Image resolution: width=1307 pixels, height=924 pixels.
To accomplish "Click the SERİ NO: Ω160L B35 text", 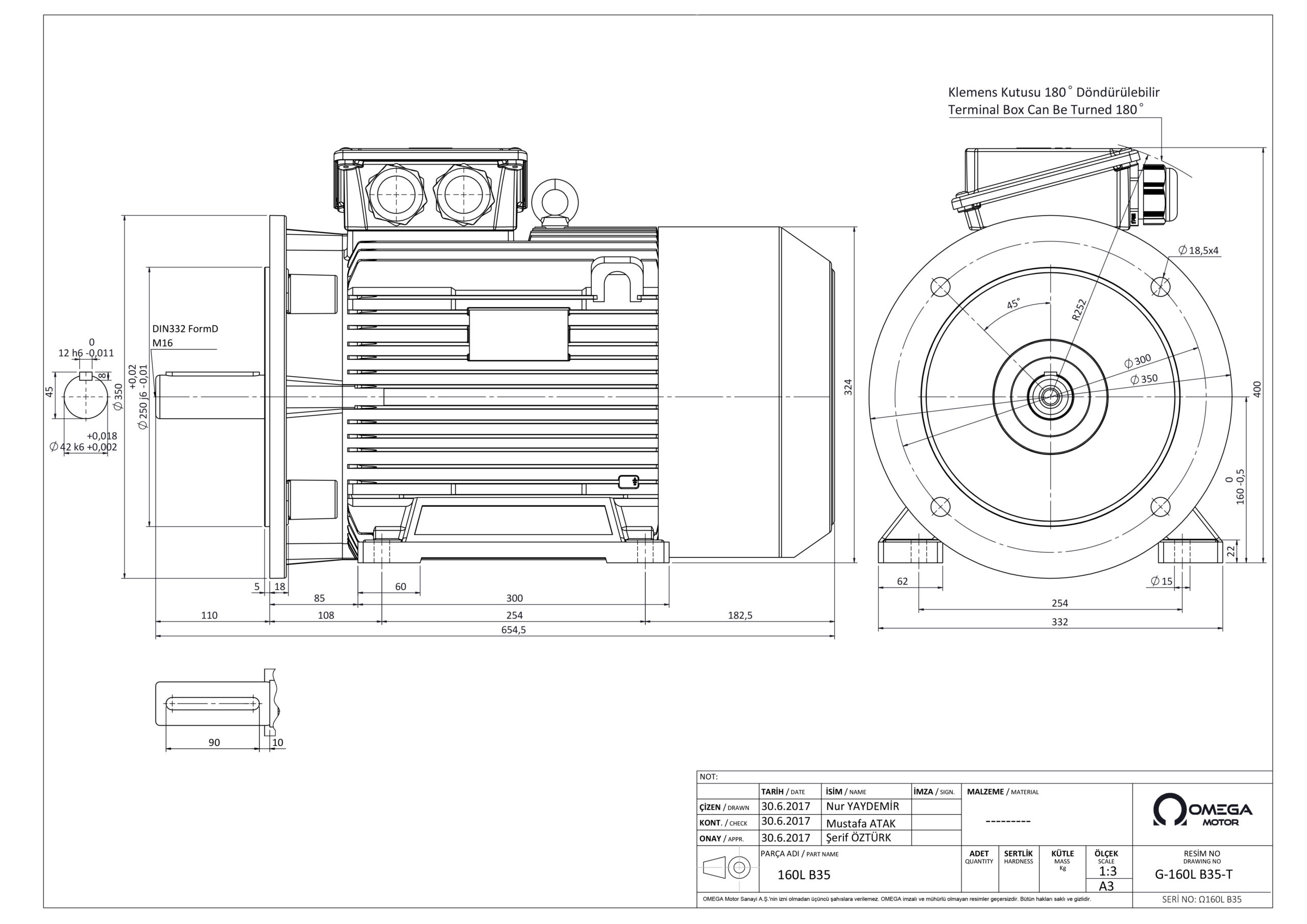I will click(x=1202, y=899).
